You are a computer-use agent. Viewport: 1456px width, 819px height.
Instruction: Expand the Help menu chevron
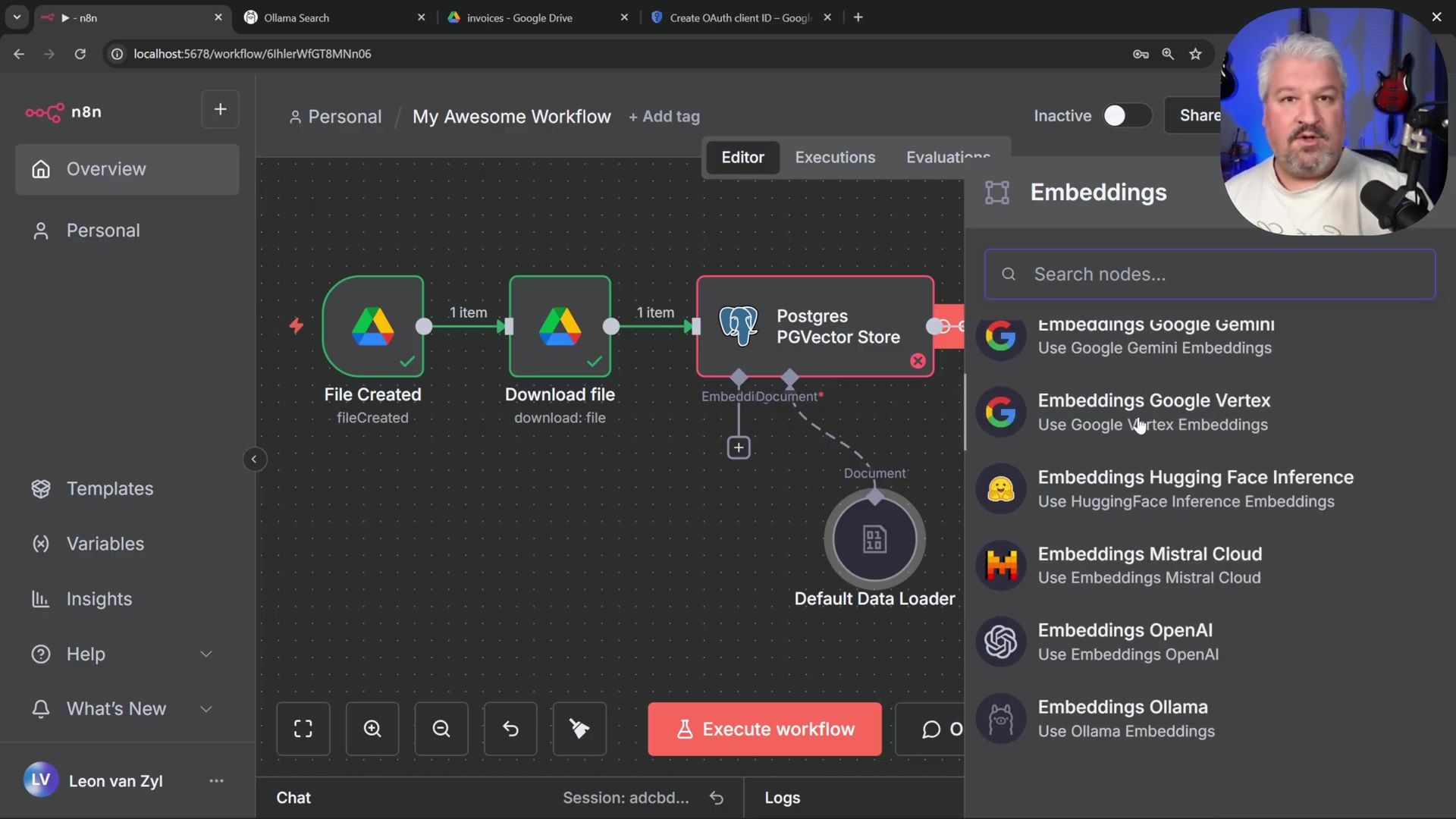tap(206, 654)
